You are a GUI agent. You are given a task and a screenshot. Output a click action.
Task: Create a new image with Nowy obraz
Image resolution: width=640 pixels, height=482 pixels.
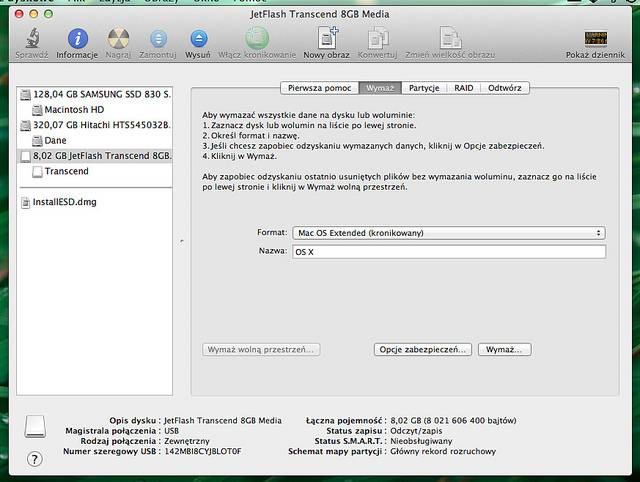[327, 38]
